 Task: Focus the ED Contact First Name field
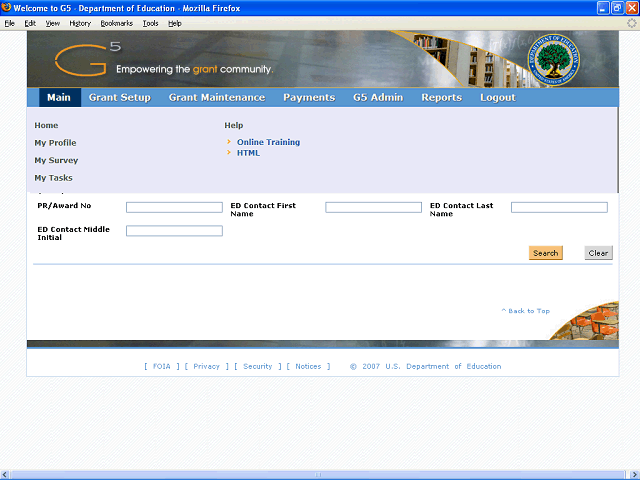pyautogui.click(x=373, y=207)
